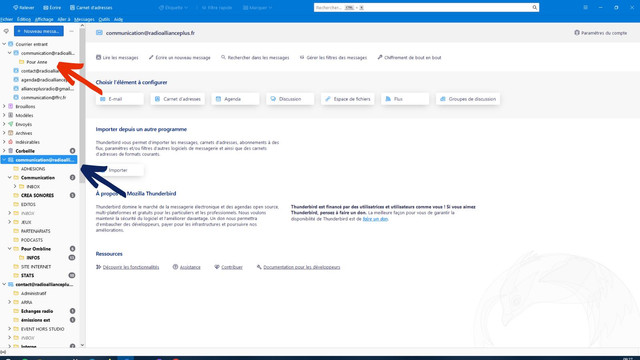Click the get-messages icon left of Nouveau message
This screenshot has height=360, width=640.
(x=6, y=31)
